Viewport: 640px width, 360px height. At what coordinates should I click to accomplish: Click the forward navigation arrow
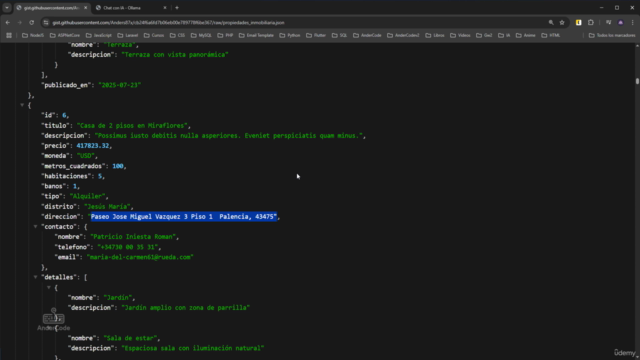(20, 22)
